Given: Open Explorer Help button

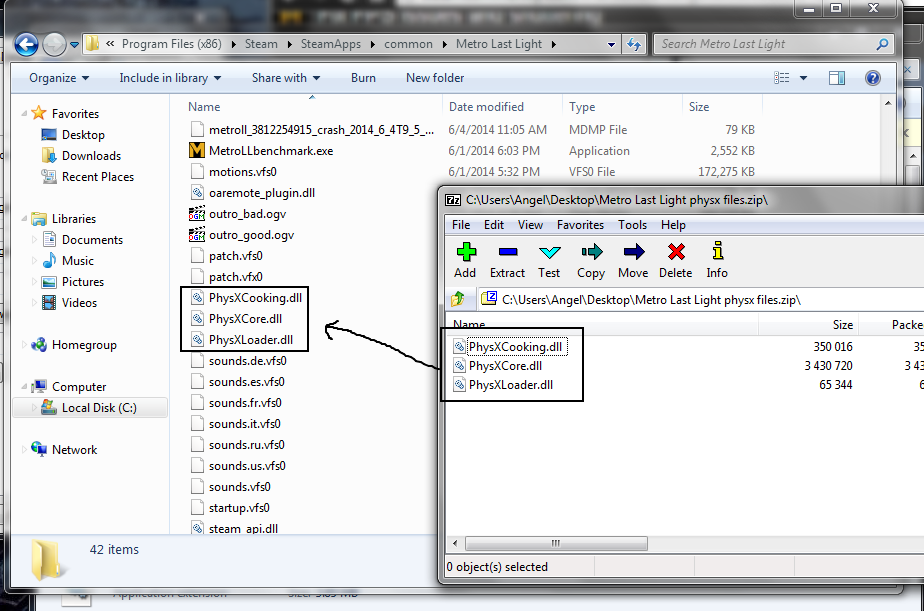Looking at the screenshot, I should (x=873, y=78).
